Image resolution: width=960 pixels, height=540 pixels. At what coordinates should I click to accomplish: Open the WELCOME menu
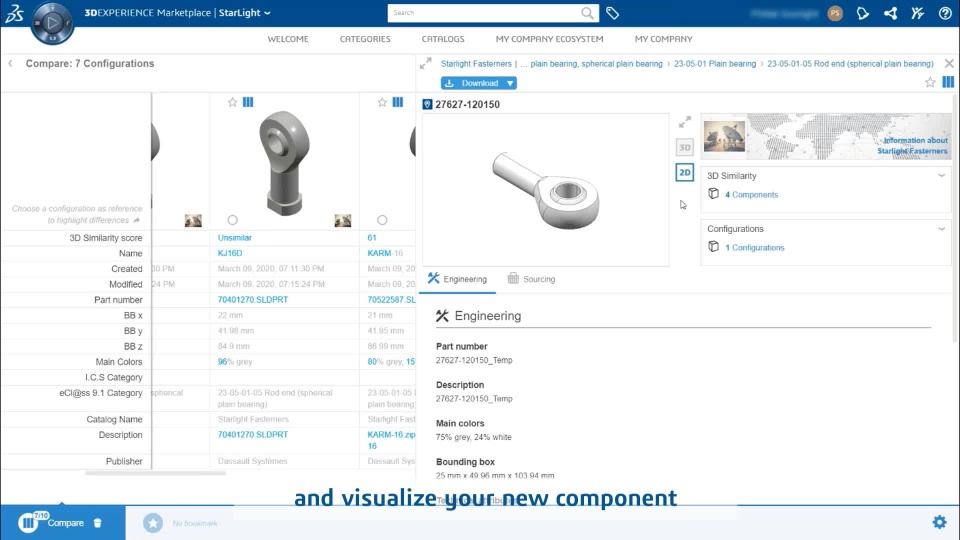[288, 39]
